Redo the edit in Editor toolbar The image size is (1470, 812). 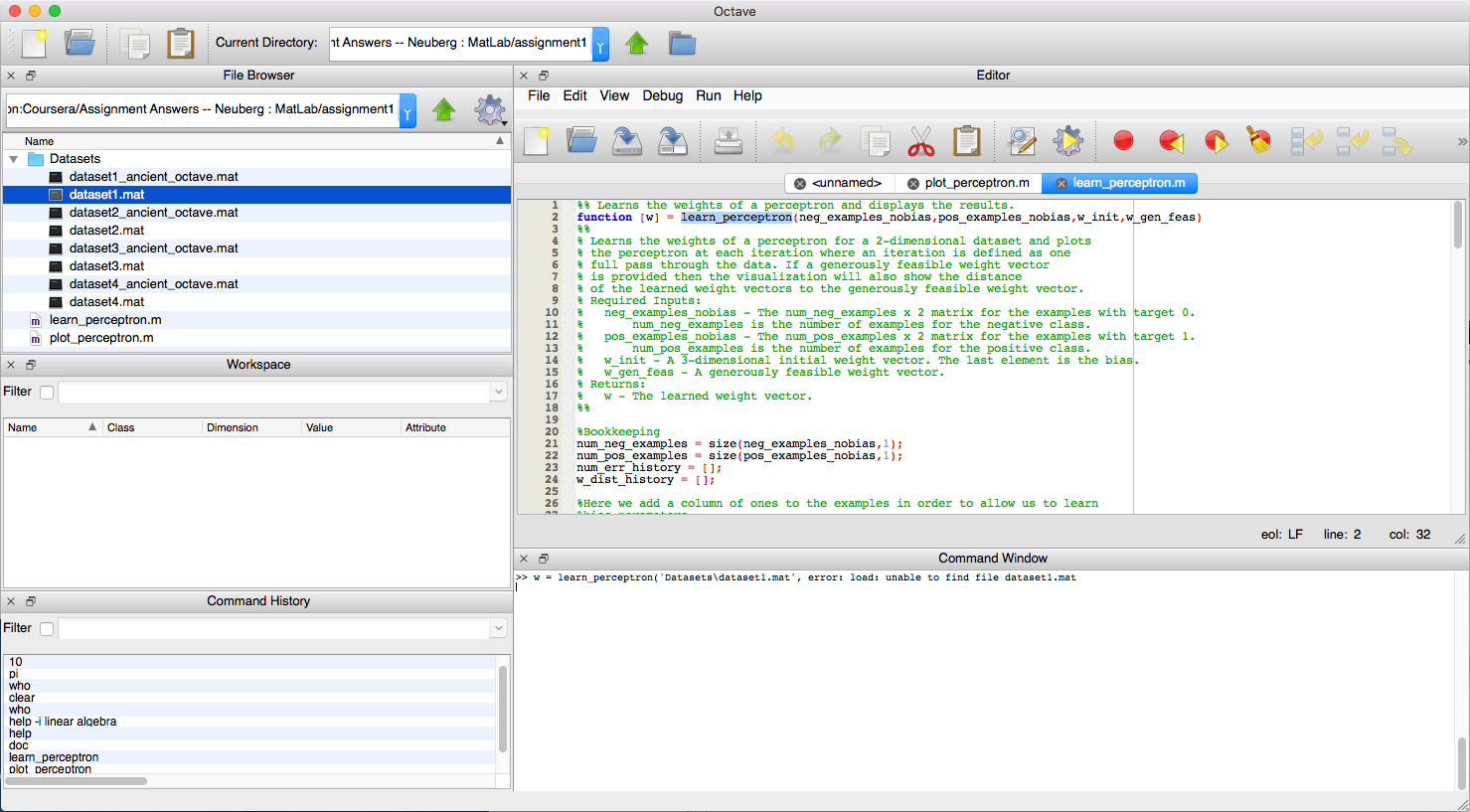click(x=830, y=141)
